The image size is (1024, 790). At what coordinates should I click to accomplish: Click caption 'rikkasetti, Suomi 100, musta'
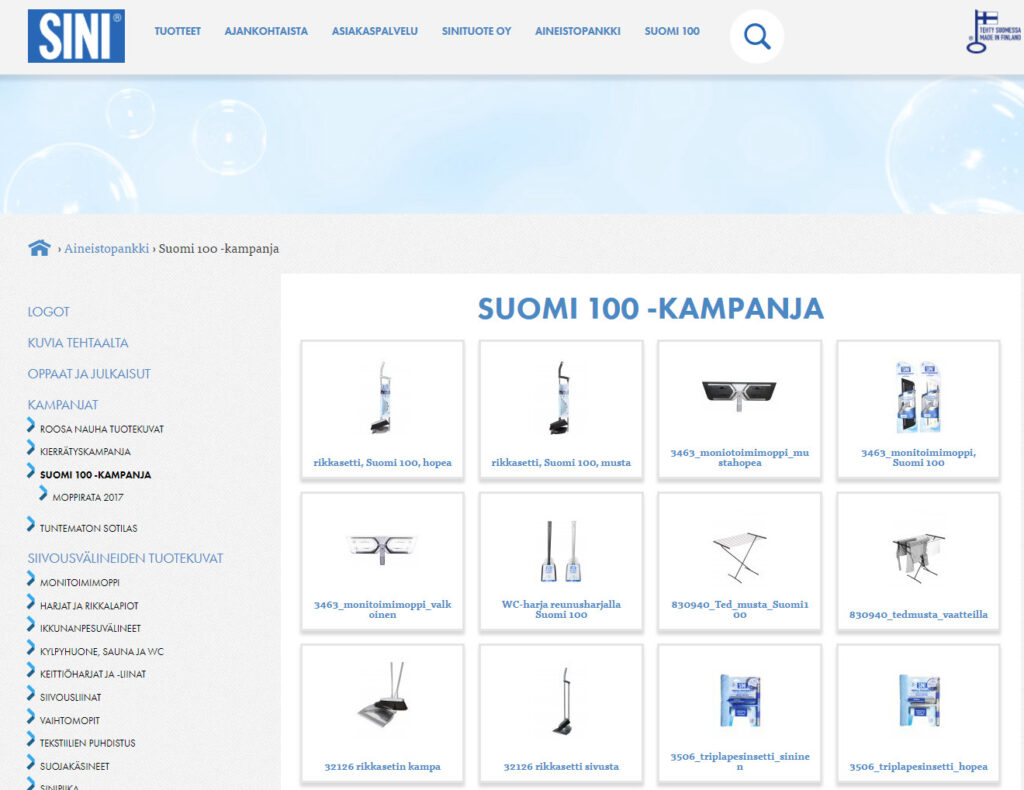(561, 462)
